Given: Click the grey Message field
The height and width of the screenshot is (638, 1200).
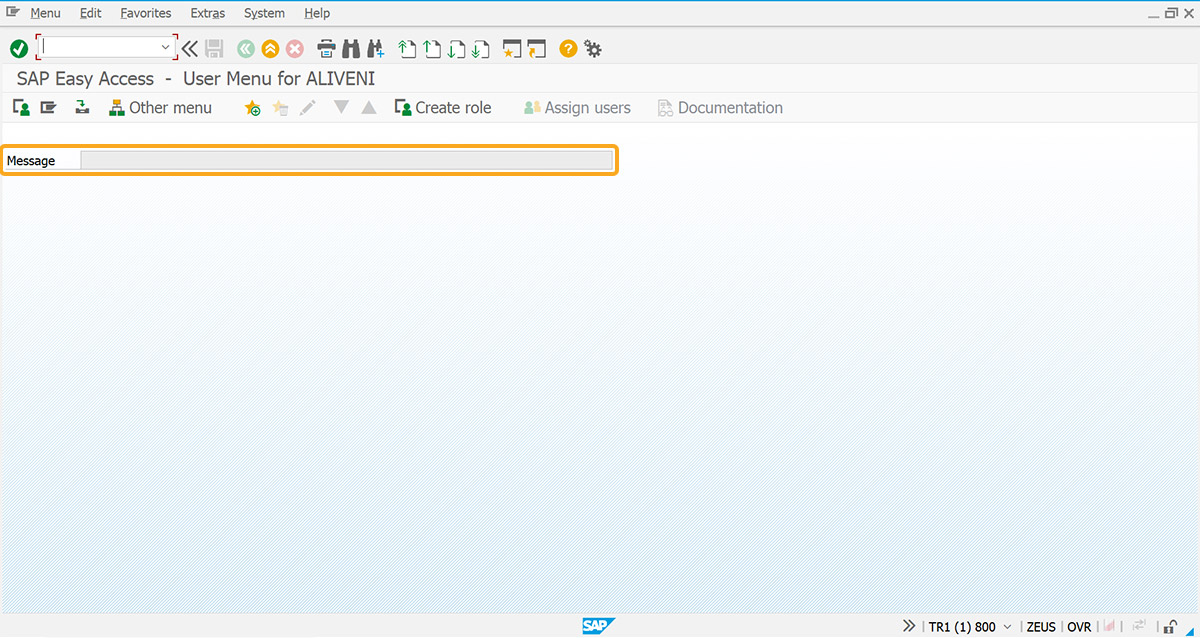Looking at the screenshot, I should [x=346, y=160].
